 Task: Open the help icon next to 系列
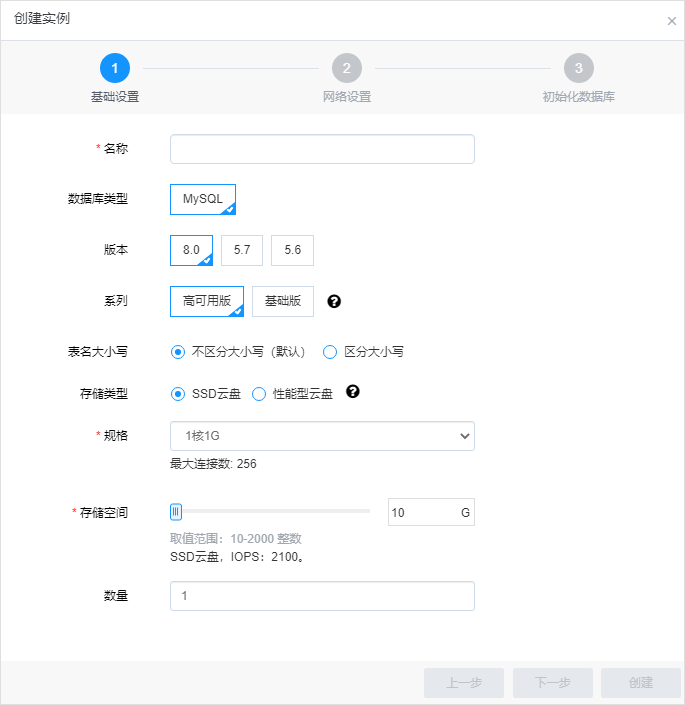[334, 301]
